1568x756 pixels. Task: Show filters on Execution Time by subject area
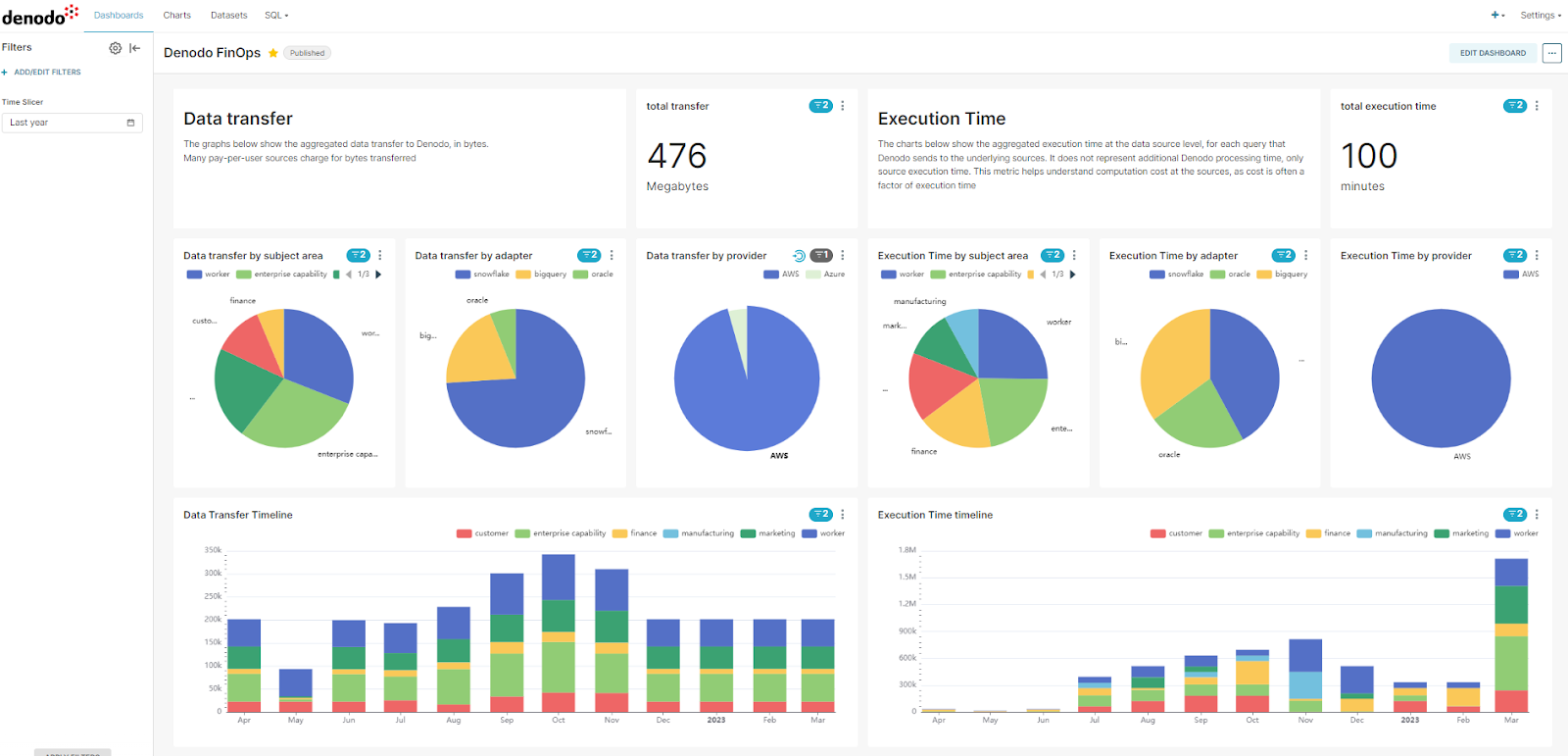[x=1053, y=255]
